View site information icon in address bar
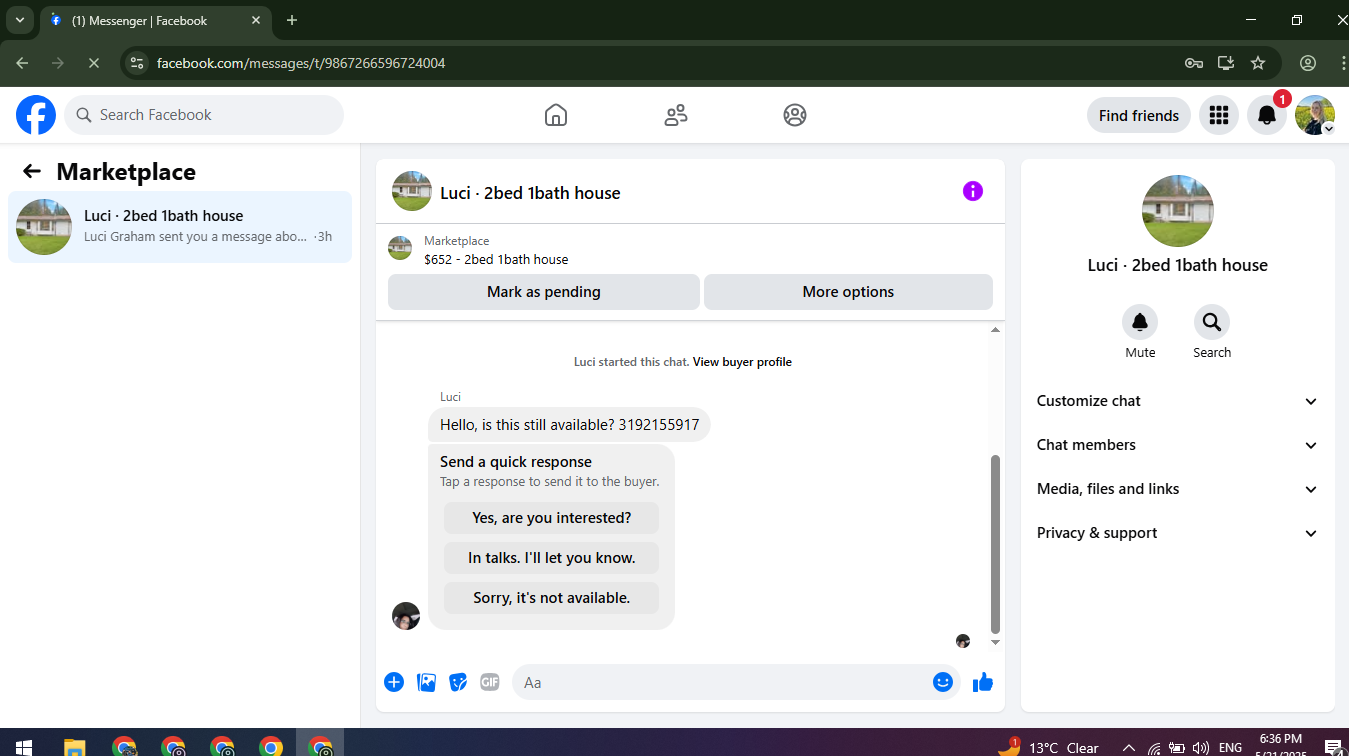This screenshot has width=1349, height=756. click(x=138, y=63)
